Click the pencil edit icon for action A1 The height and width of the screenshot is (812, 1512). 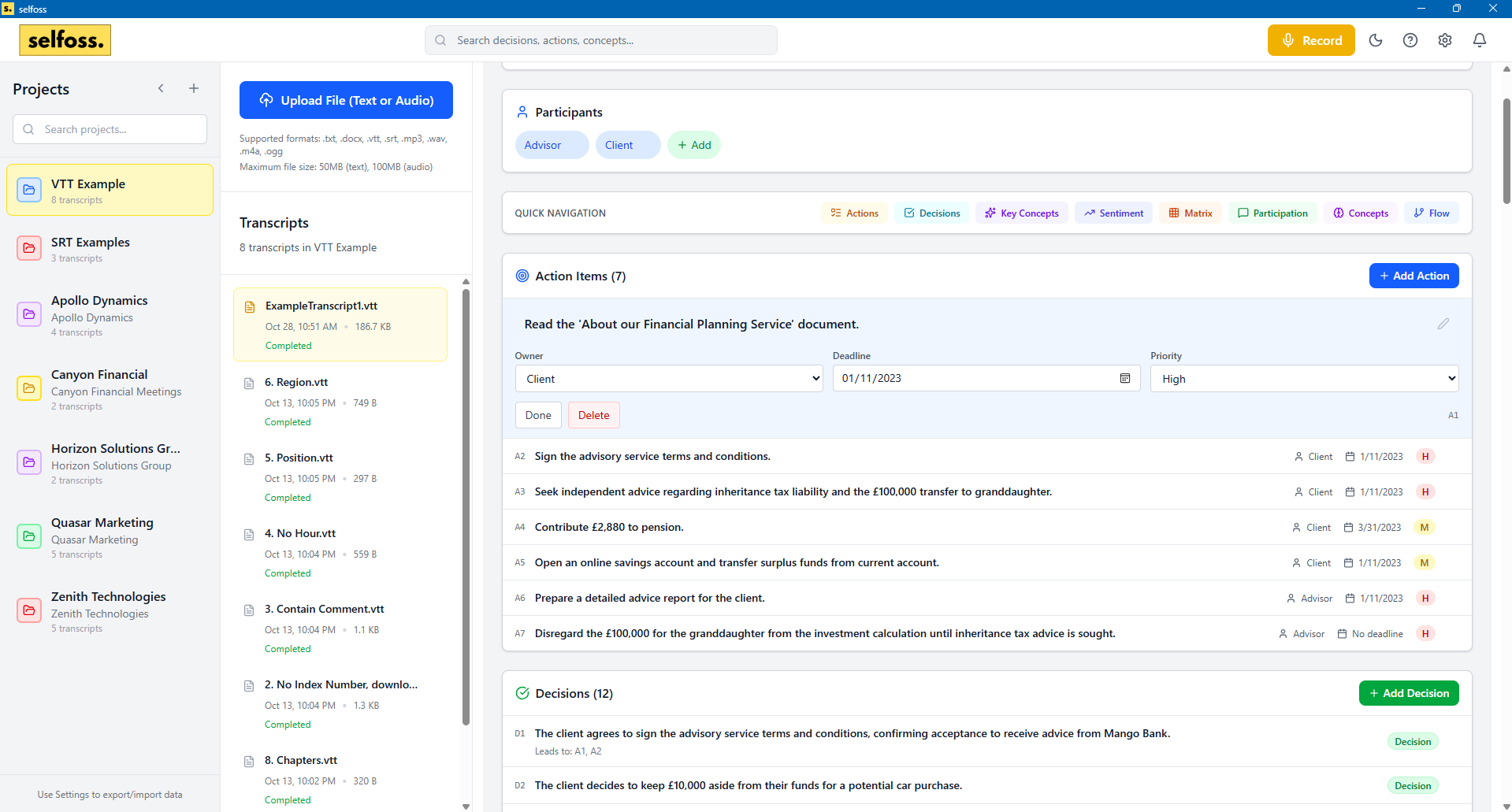click(x=1443, y=324)
